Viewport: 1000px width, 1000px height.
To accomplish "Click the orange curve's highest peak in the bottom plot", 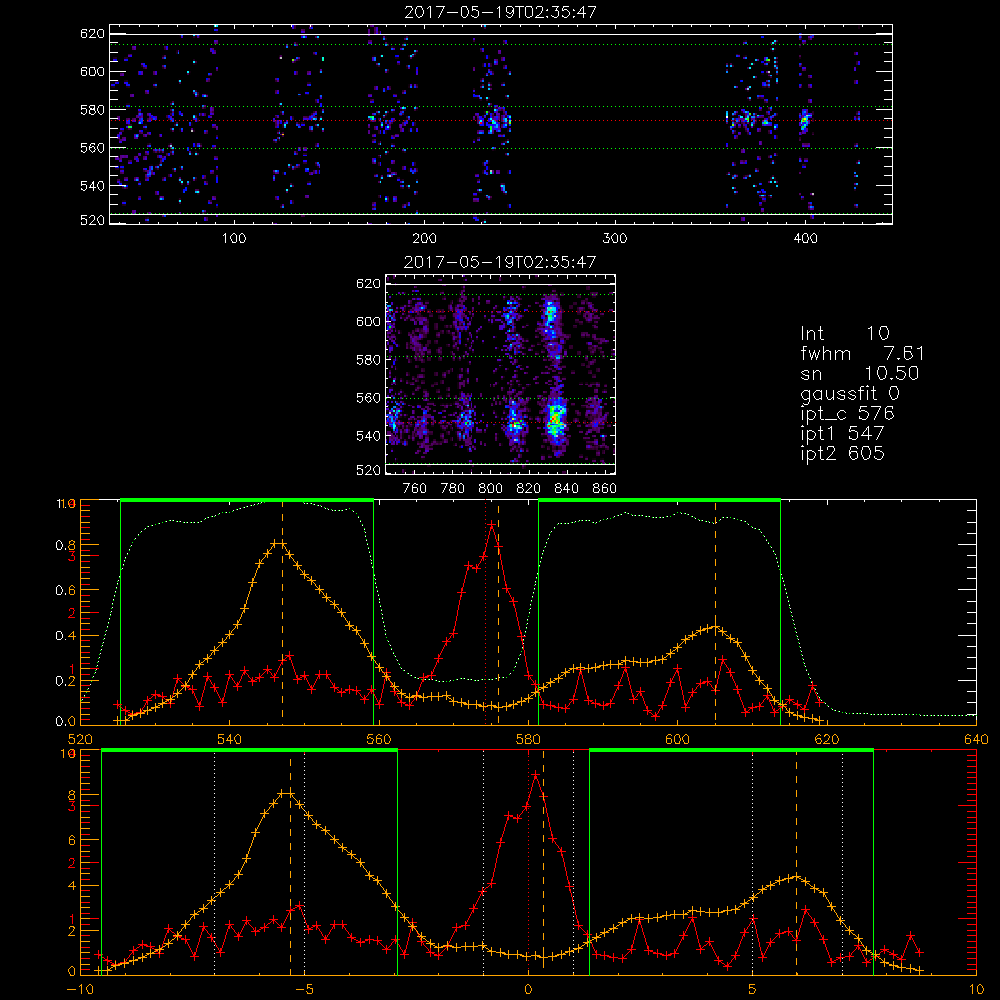I will click(x=286, y=793).
